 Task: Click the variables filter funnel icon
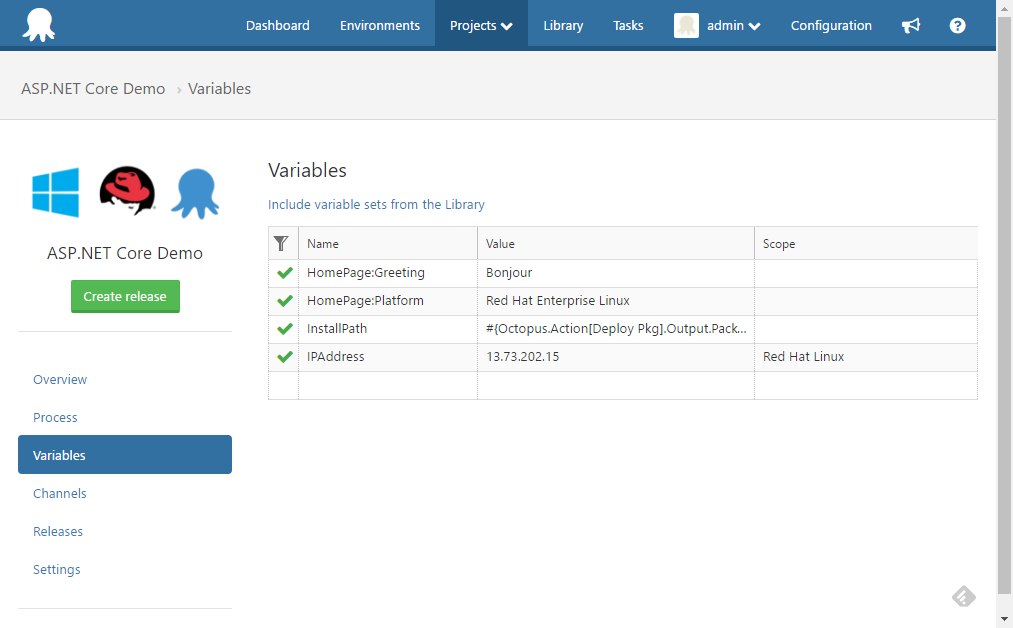pos(282,243)
